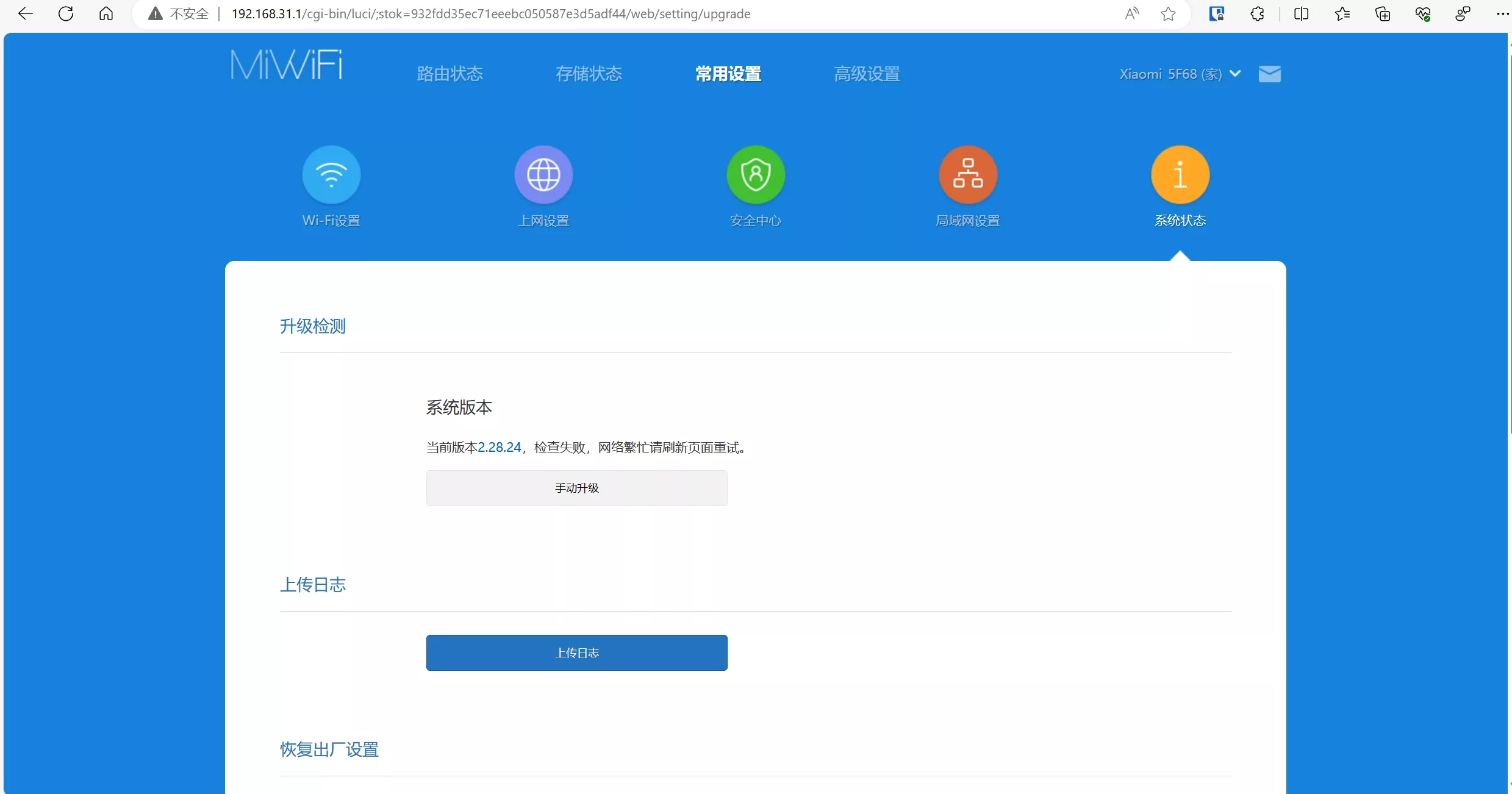Switch to 路由状态 tab
Viewport: 1512px width, 794px height.
click(450, 74)
